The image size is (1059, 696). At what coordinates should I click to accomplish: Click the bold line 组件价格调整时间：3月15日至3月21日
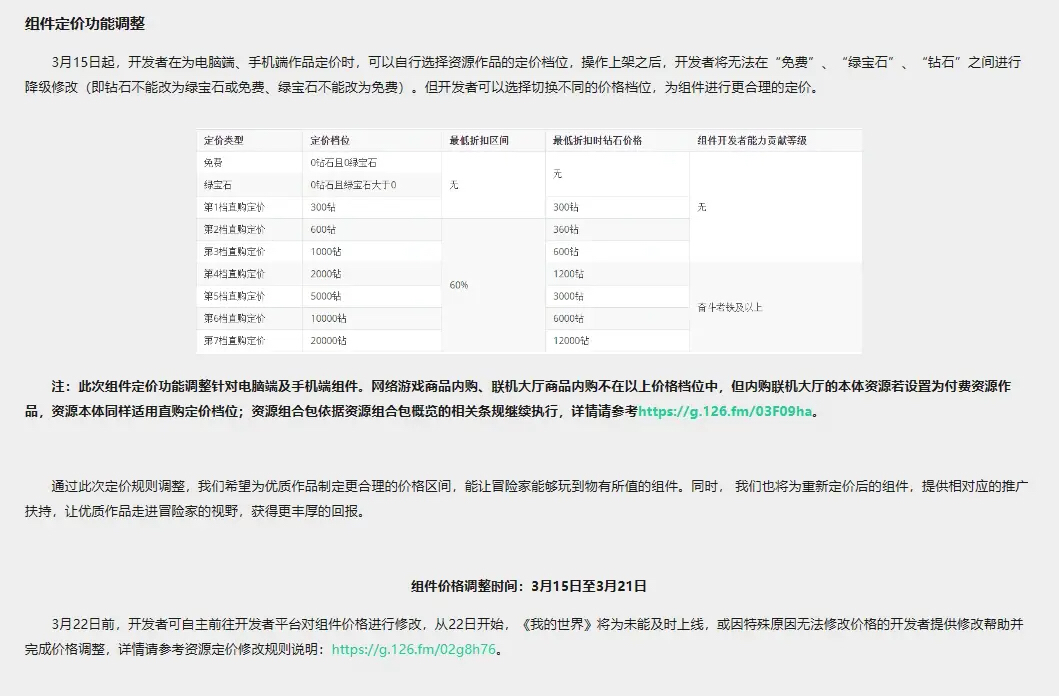pos(529,586)
